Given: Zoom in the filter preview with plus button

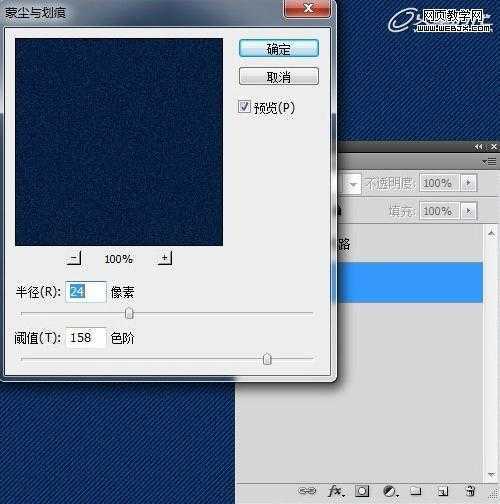Looking at the screenshot, I should click(165, 258).
